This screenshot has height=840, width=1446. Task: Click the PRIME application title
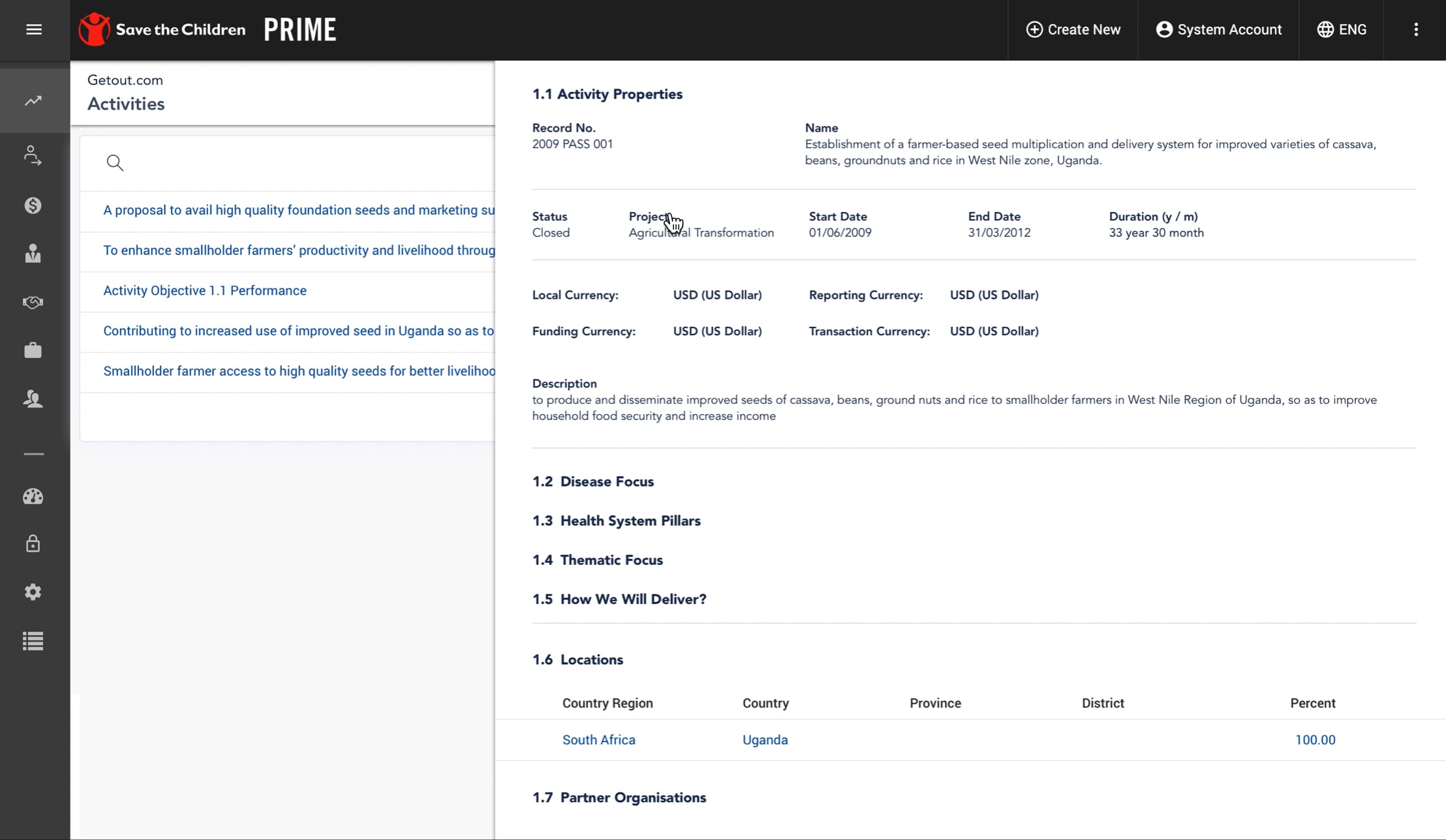(x=300, y=29)
